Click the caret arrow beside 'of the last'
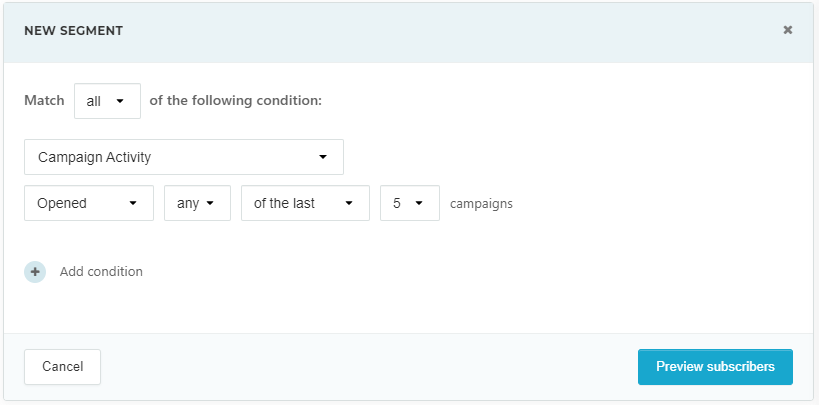This screenshot has width=819, height=405. coord(349,203)
